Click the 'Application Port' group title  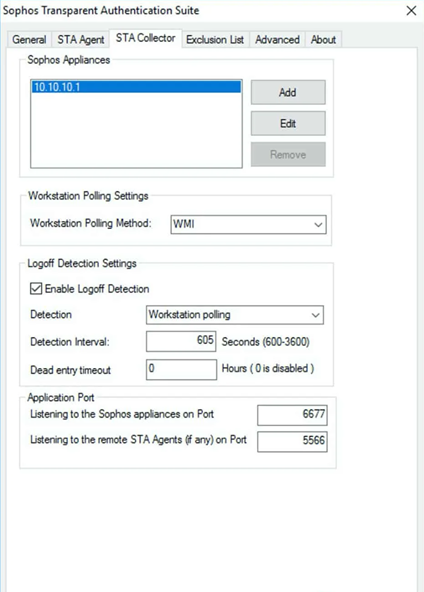[x=61, y=397]
